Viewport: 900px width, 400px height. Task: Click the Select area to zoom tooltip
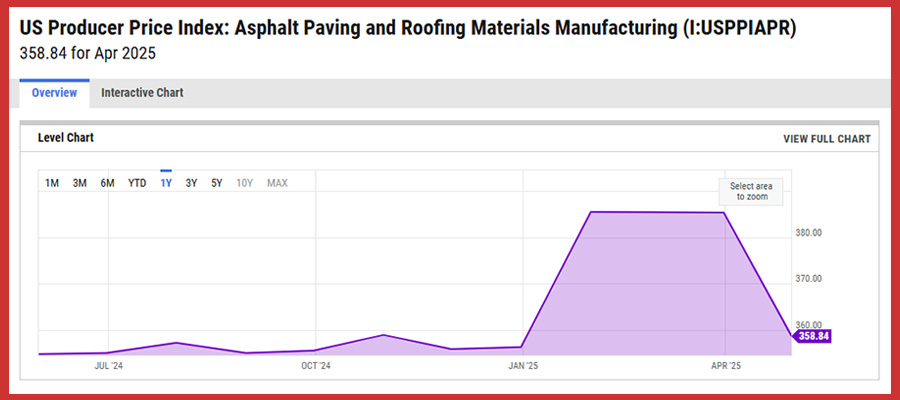(x=749, y=191)
